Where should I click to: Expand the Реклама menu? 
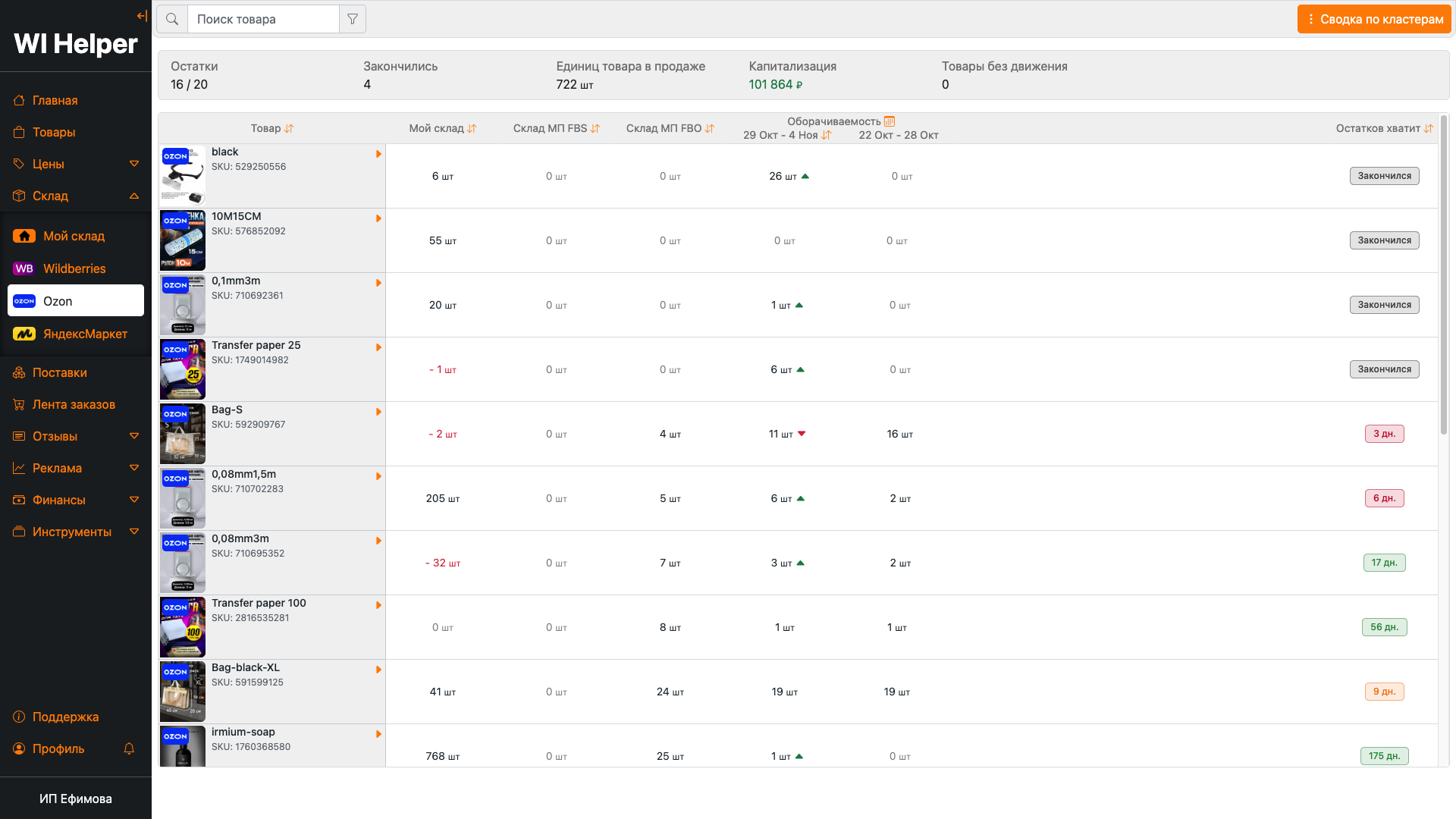coord(134,468)
